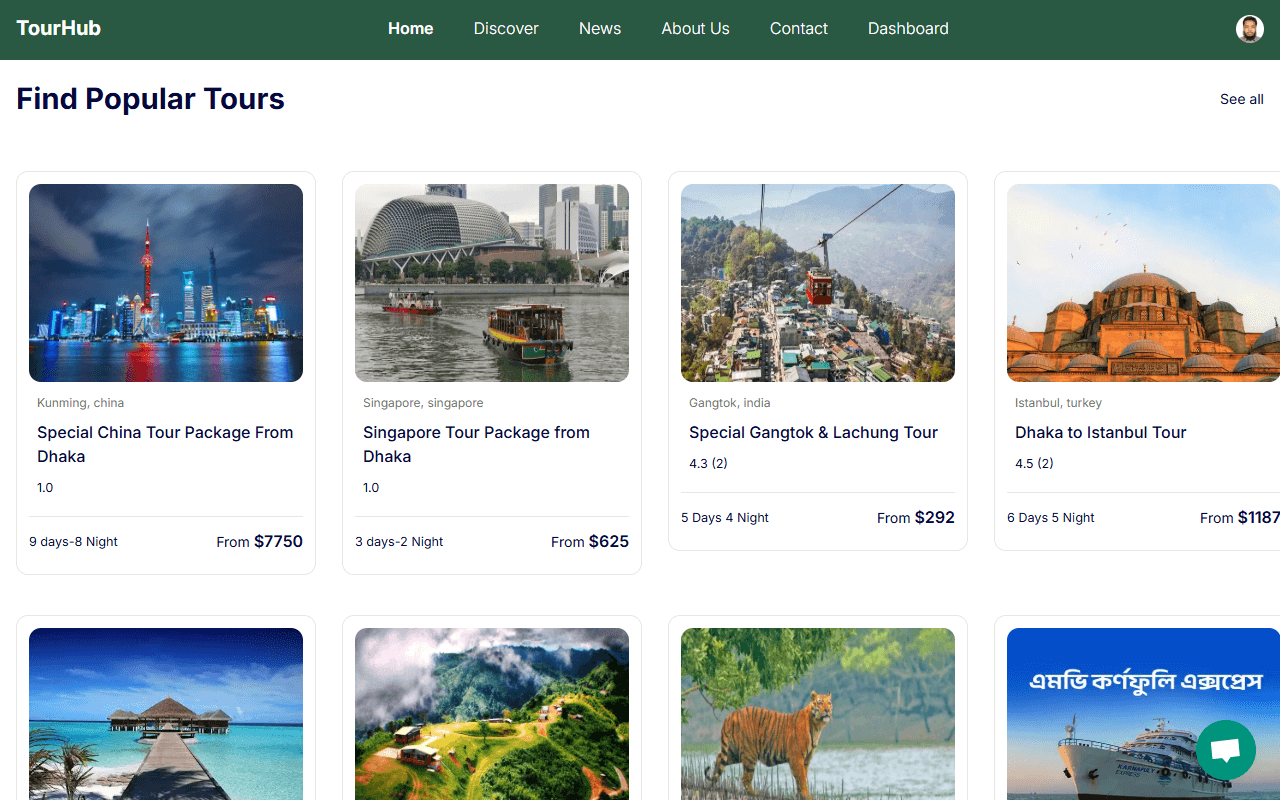This screenshot has height=800, width=1280.
Task: Open the About Us page
Action: pyautogui.click(x=695, y=29)
